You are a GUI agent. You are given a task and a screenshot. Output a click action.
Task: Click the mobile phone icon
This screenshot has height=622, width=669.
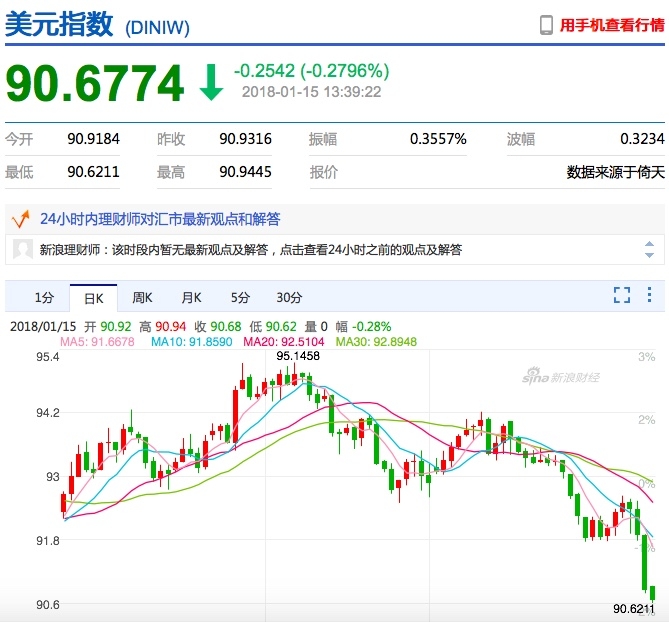coord(547,25)
